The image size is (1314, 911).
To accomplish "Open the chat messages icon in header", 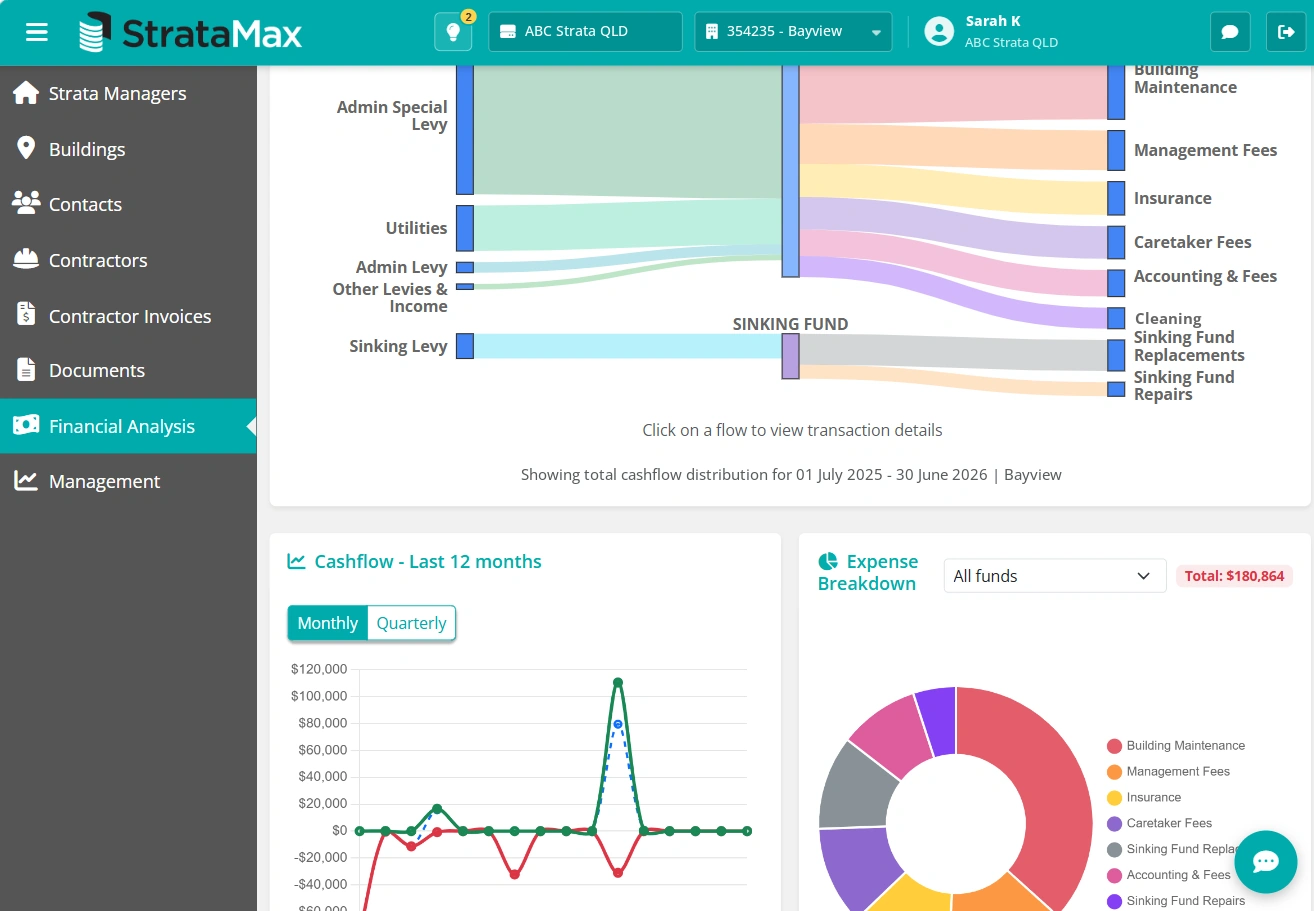I will [x=1230, y=32].
